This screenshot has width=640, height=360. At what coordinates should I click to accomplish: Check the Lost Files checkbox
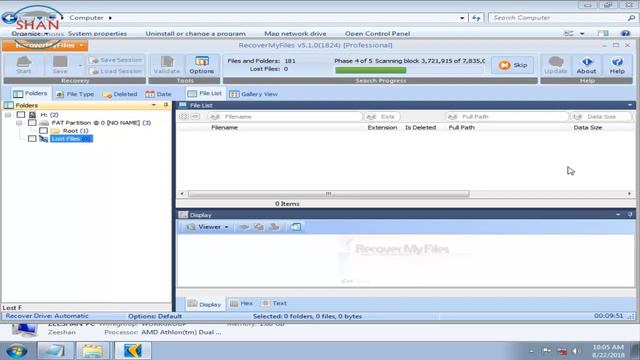pos(32,139)
